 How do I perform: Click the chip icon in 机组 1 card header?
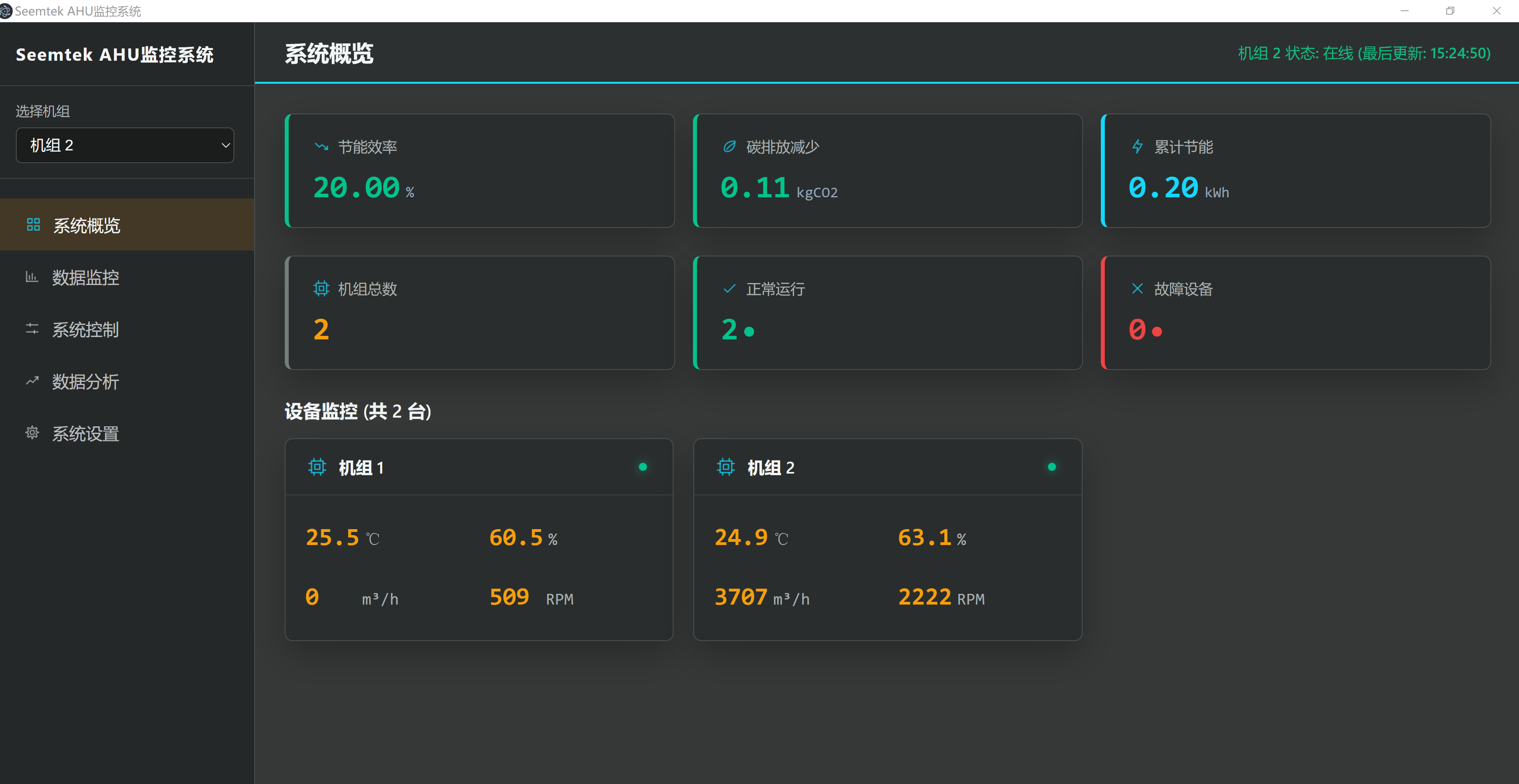coord(317,467)
